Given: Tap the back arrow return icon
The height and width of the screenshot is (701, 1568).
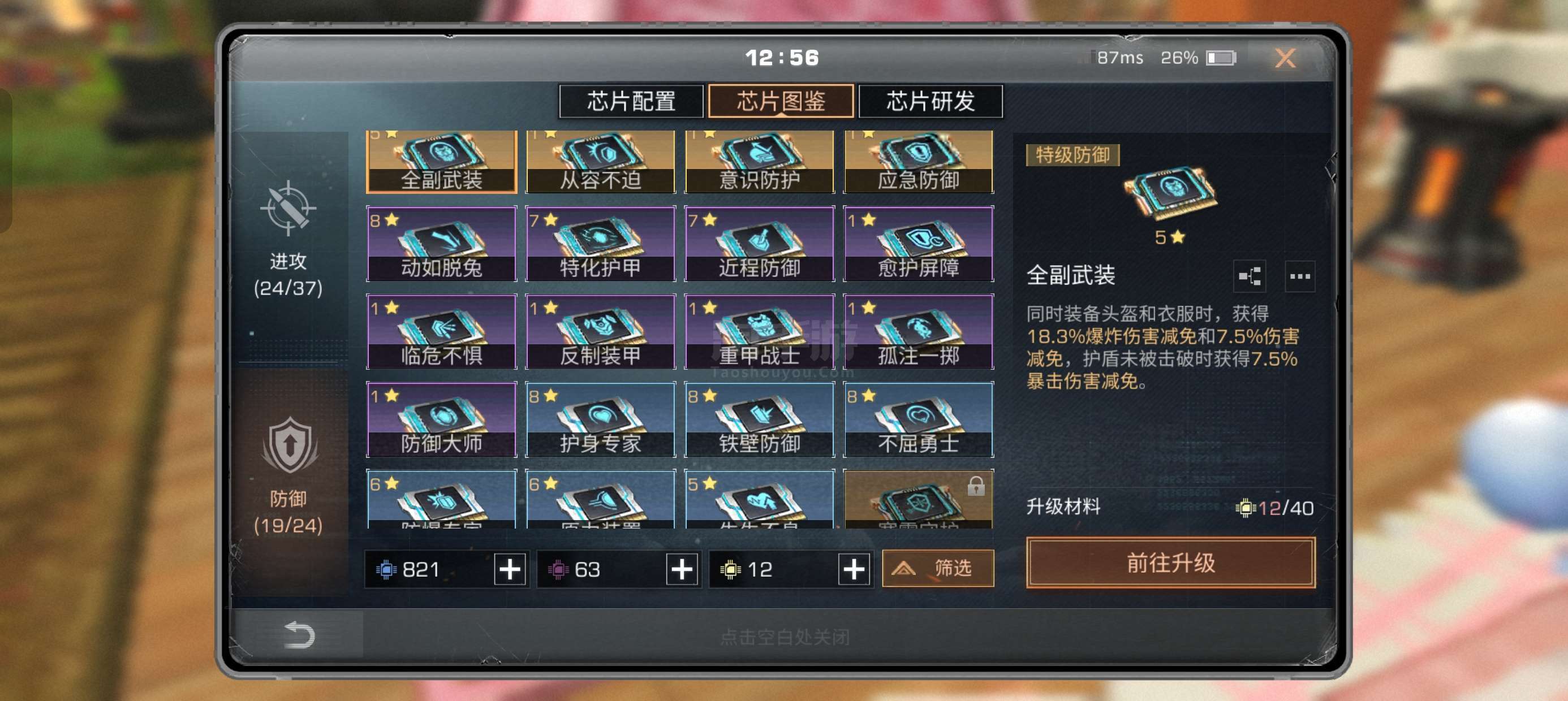Looking at the screenshot, I should (299, 635).
